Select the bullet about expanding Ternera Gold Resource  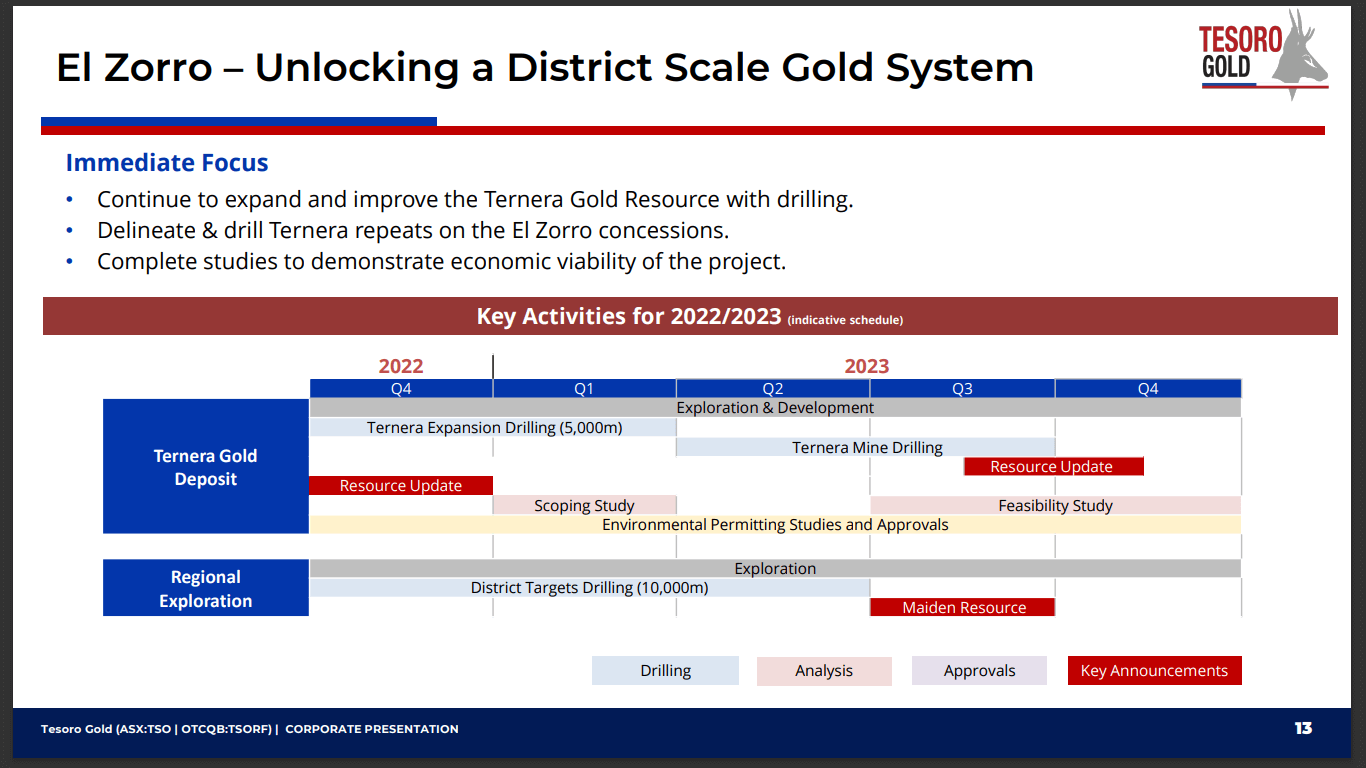[x=475, y=199]
